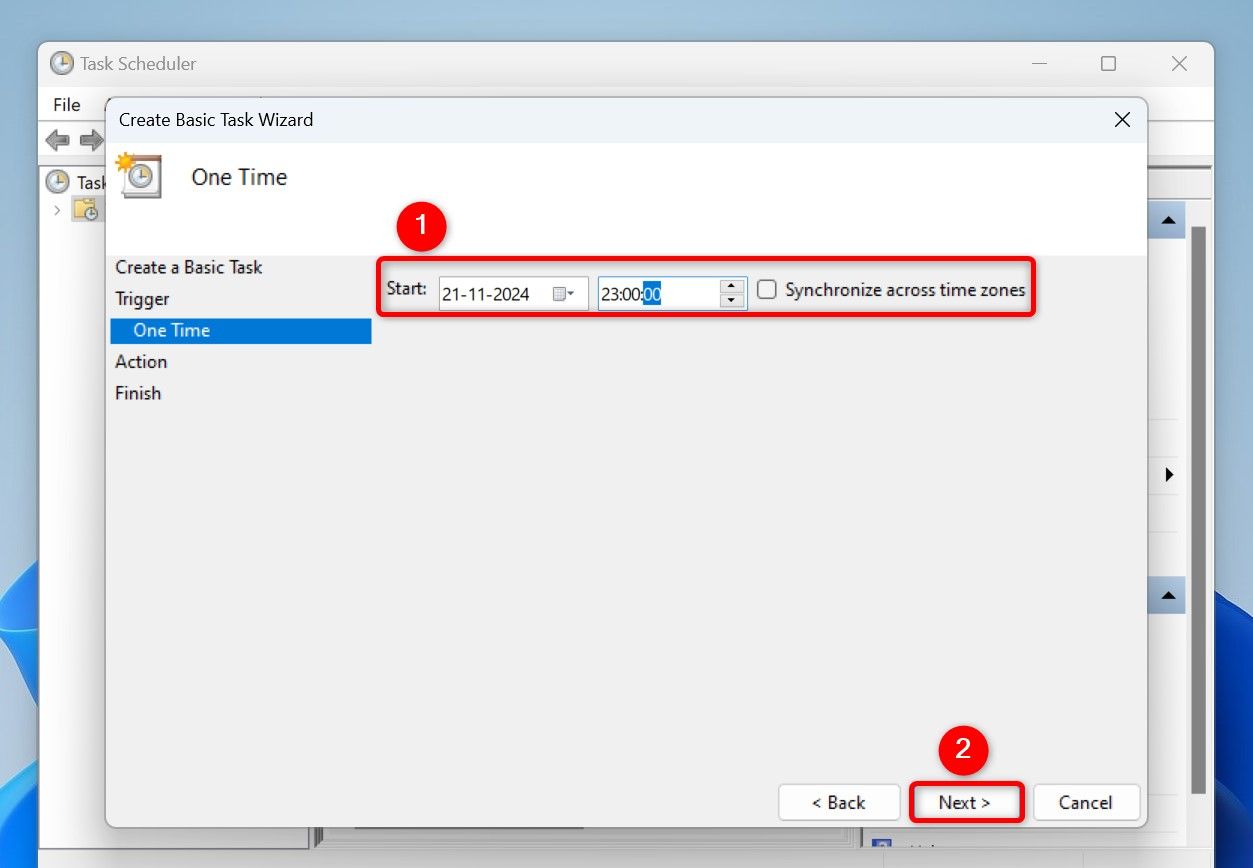The height and width of the screenshot is (868, 1253).
Task: Increase time with the up spinner arrow
Action: 732,286
